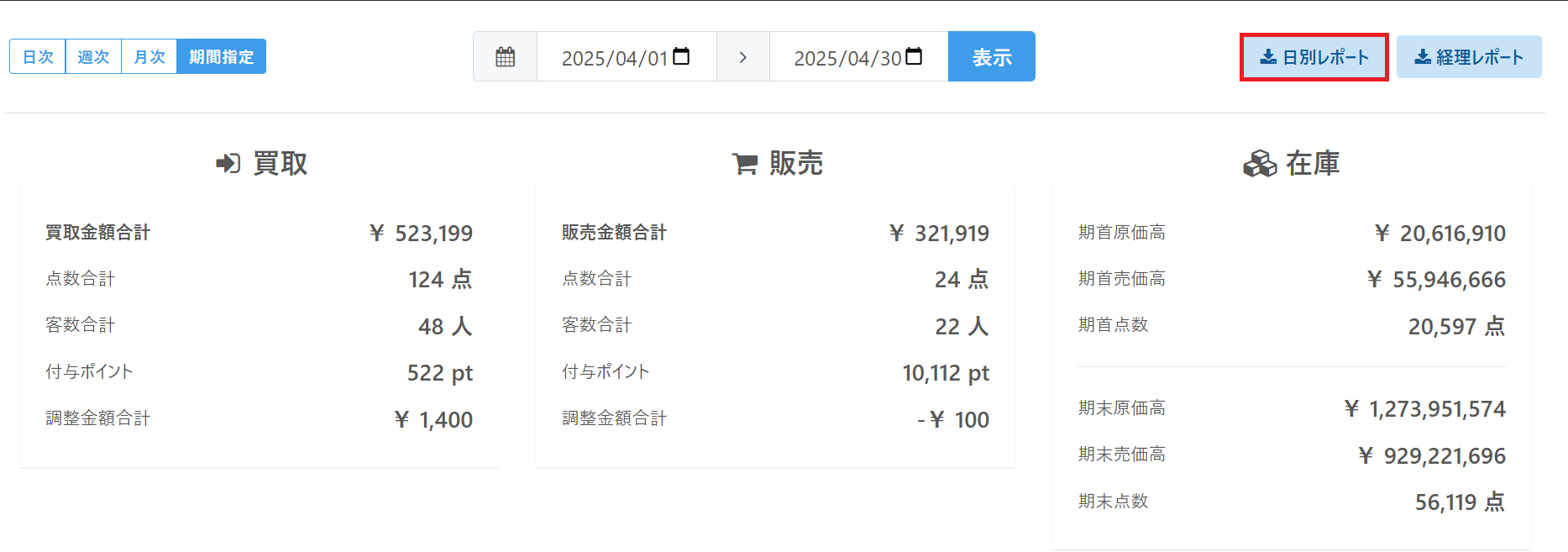This screenshot has width=1568, height=552.
Task: Open start date picker icon for 2025/04/01
Action: click(681, 56)
